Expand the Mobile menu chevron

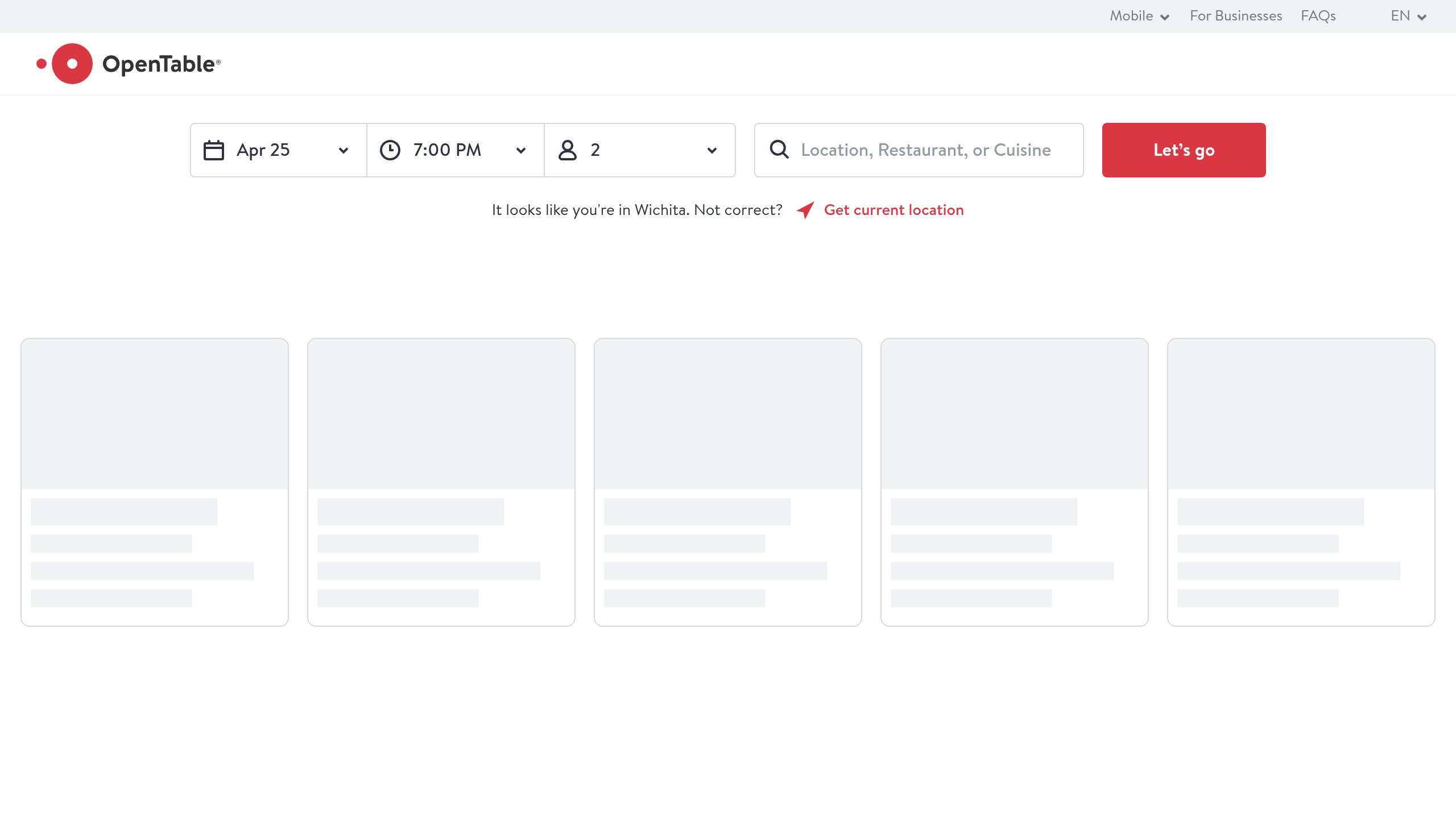click(x=1165, y=17)
